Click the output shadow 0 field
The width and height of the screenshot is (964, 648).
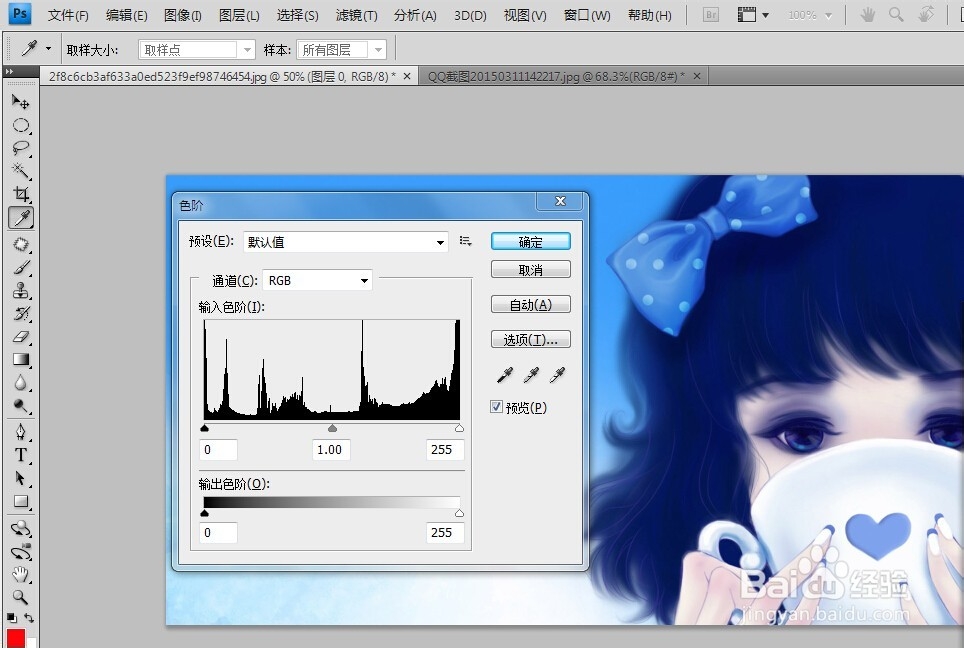[218, 532]
